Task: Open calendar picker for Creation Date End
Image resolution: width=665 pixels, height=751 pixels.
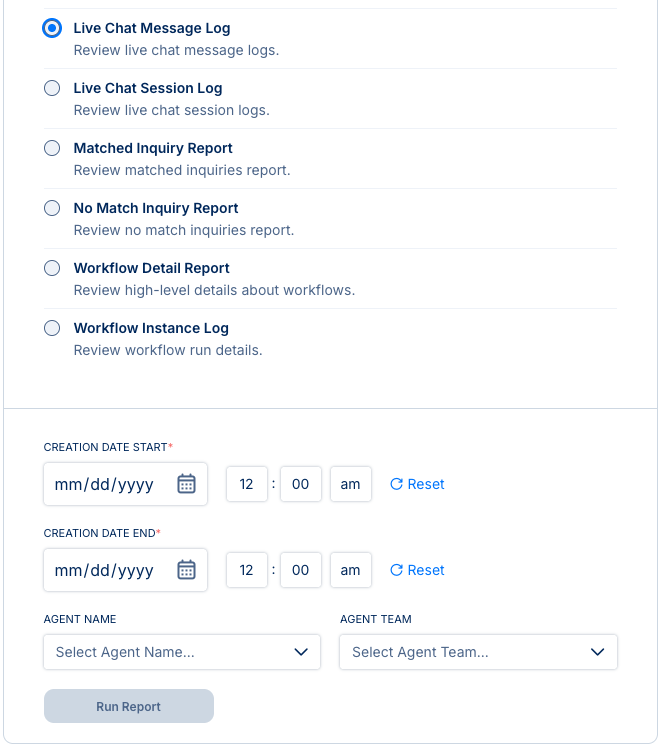Action: tap(186, 570)
